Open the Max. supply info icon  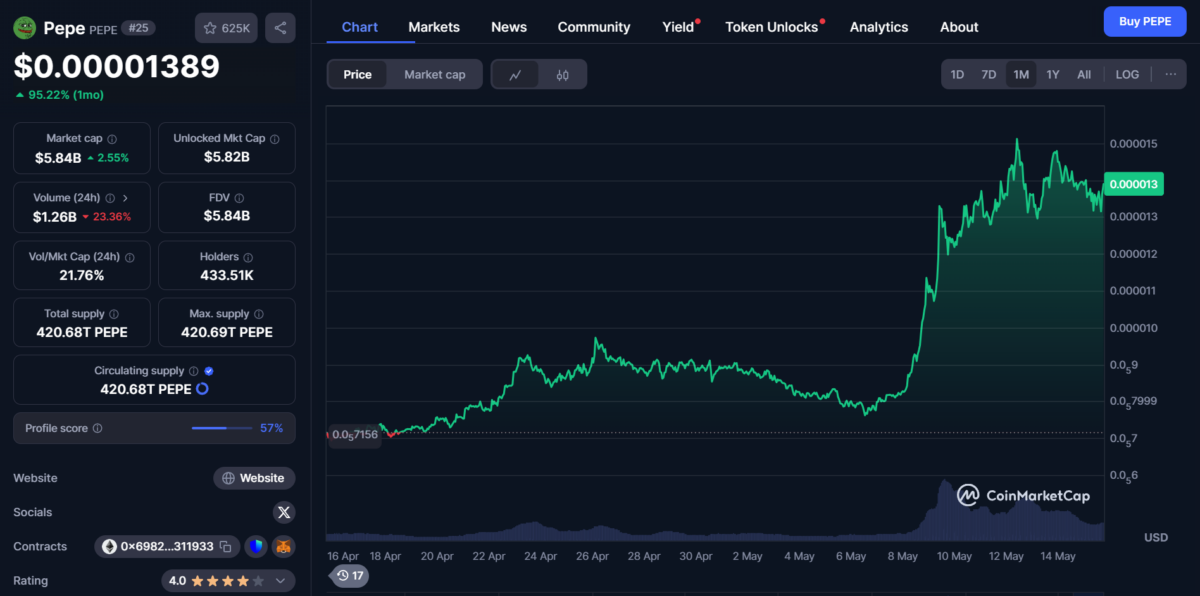coord(258,314)
